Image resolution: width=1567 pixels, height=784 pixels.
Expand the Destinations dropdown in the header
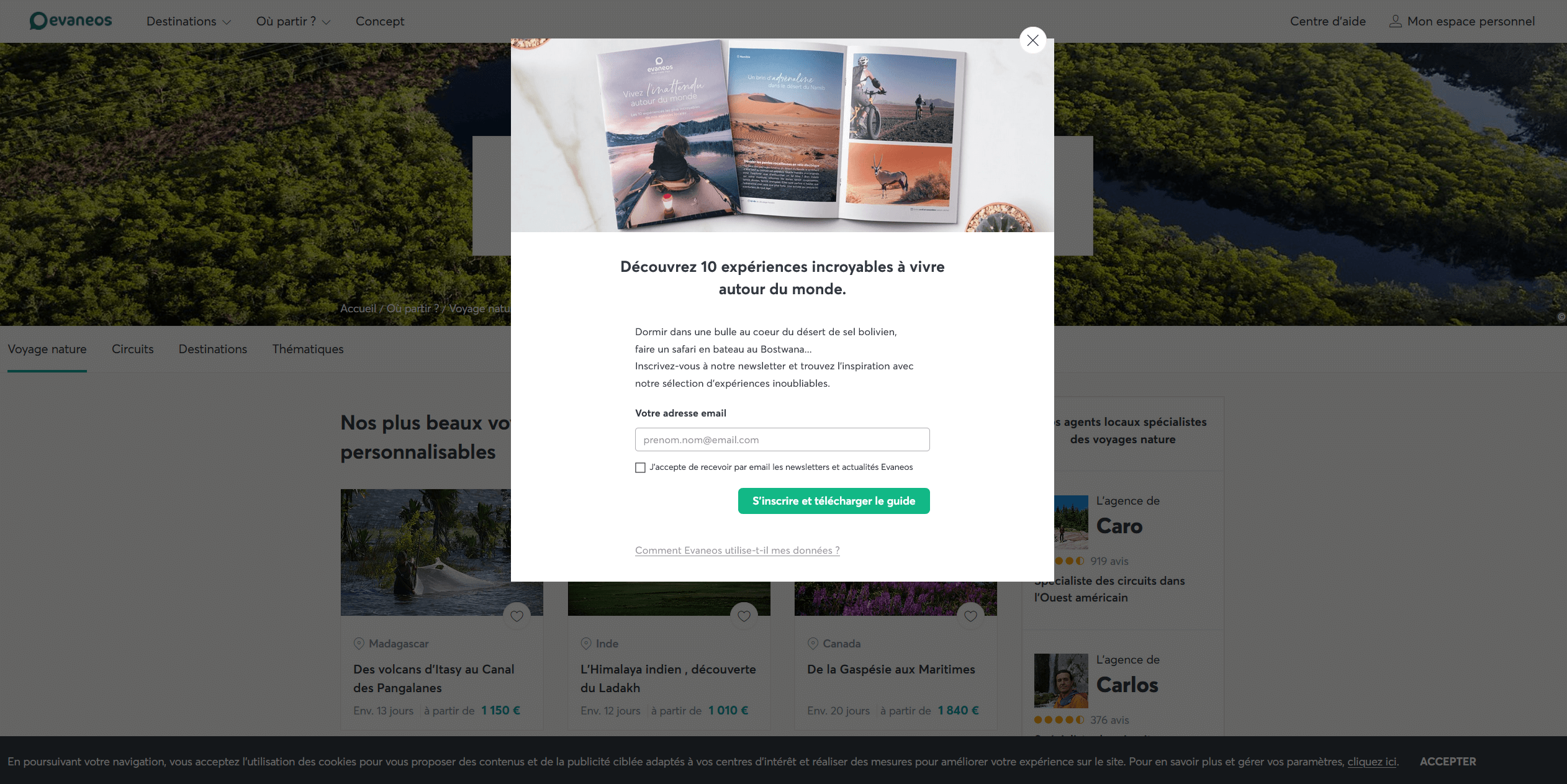click(189, 21)
